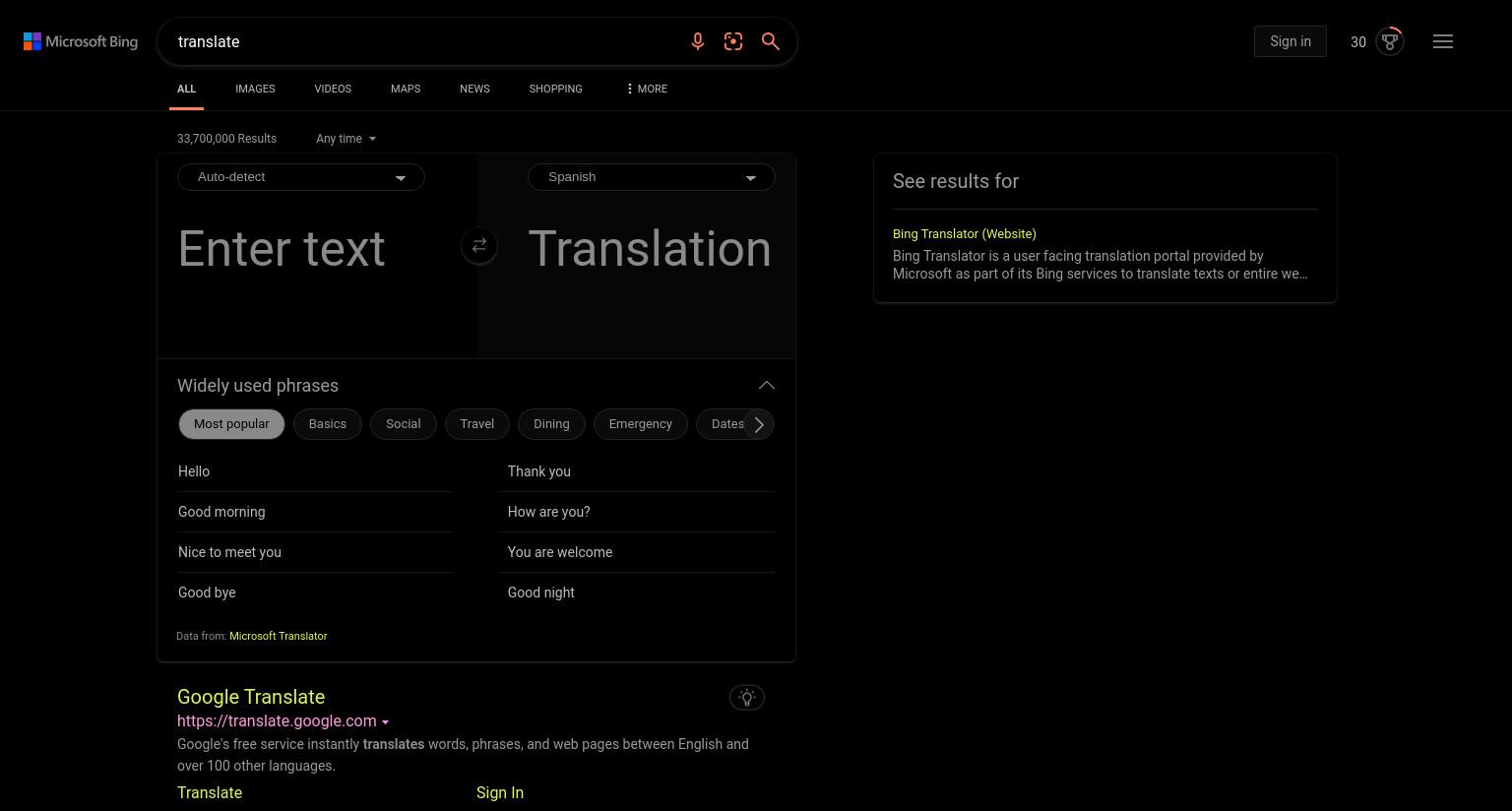Open Microsoft Rewards trophy icon
Viewport: 1512px width, 811px height.
click(x=1390, y=41)
